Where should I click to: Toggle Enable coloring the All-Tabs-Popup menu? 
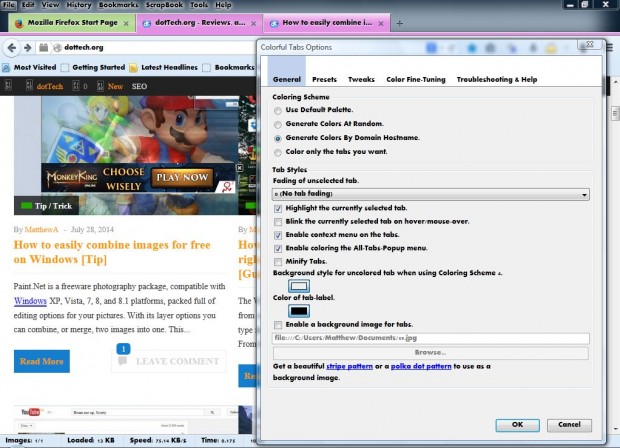click(278, 249)
